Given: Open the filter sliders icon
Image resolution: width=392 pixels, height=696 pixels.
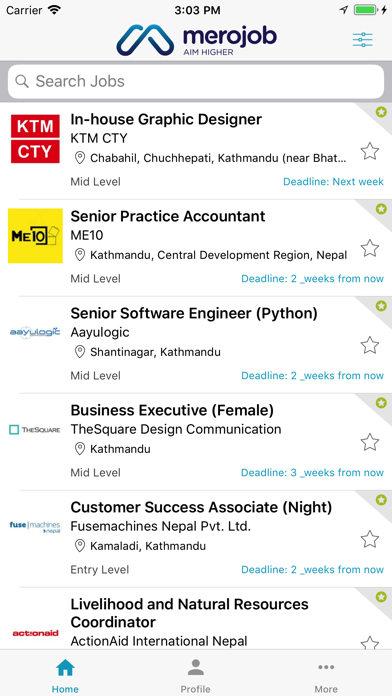Looking at the screenshot, I should [363, 40].
